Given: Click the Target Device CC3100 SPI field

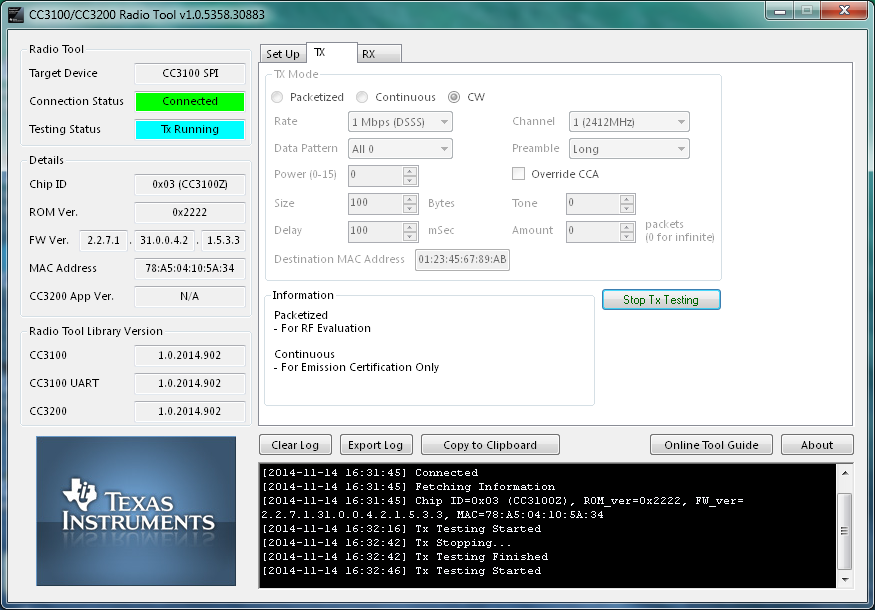Looking at the screenshot, I should [x=190, y=73].
